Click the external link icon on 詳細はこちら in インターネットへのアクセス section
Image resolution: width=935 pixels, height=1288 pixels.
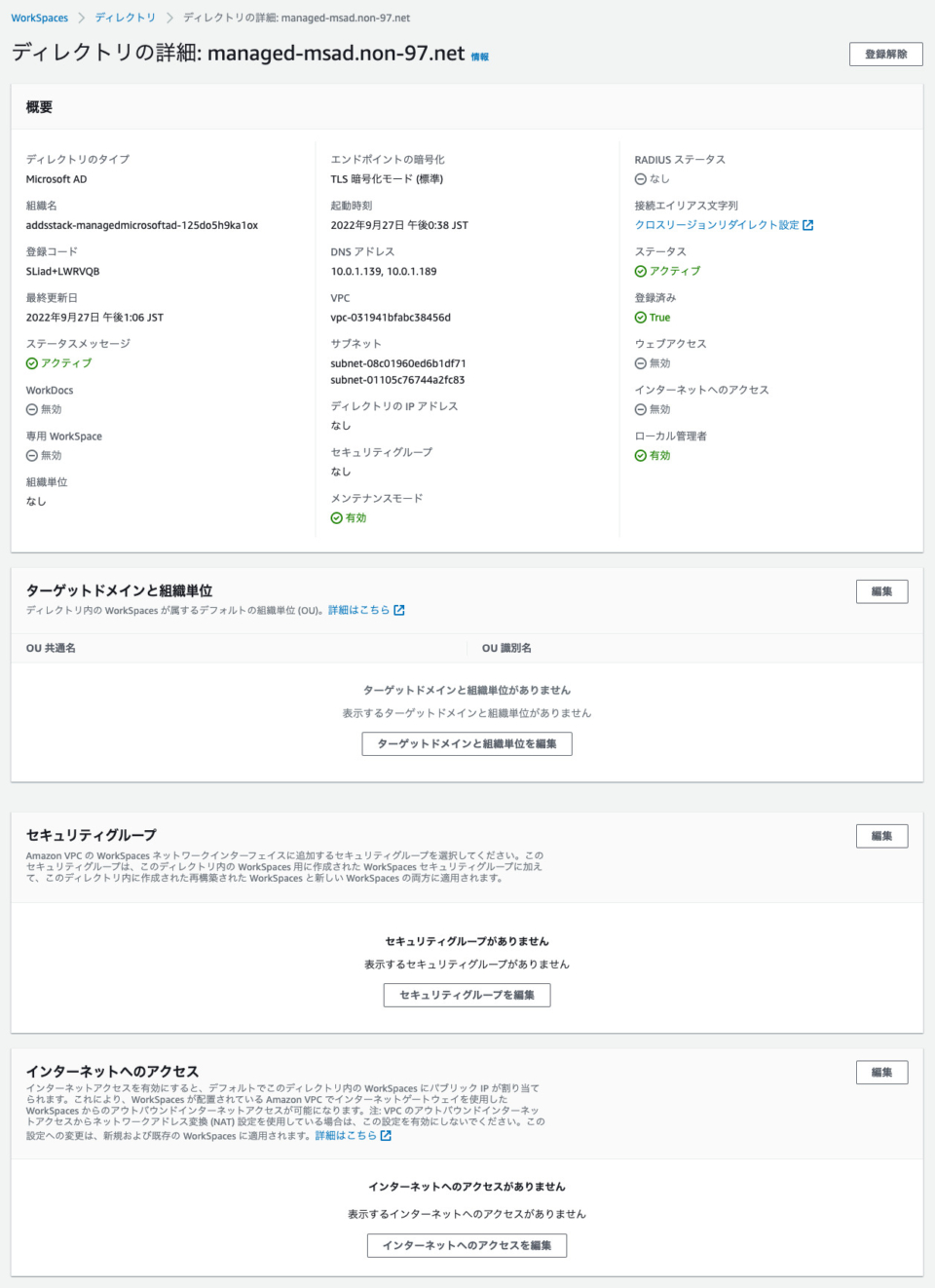pyautogui.click(x=385, y=1136)
